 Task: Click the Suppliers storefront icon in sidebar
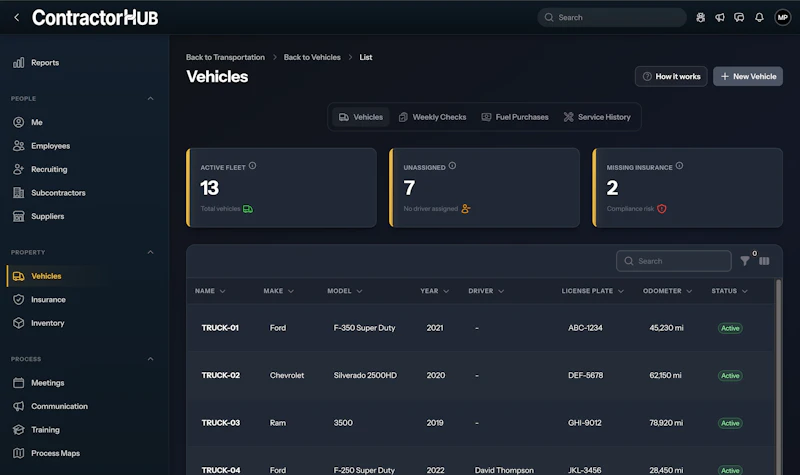coord(18,216)
